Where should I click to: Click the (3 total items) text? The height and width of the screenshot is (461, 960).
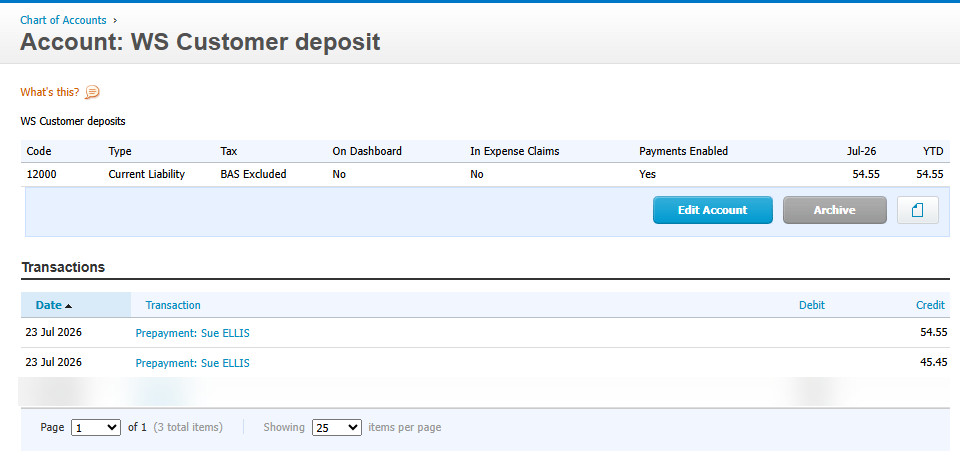pos(188,427)
